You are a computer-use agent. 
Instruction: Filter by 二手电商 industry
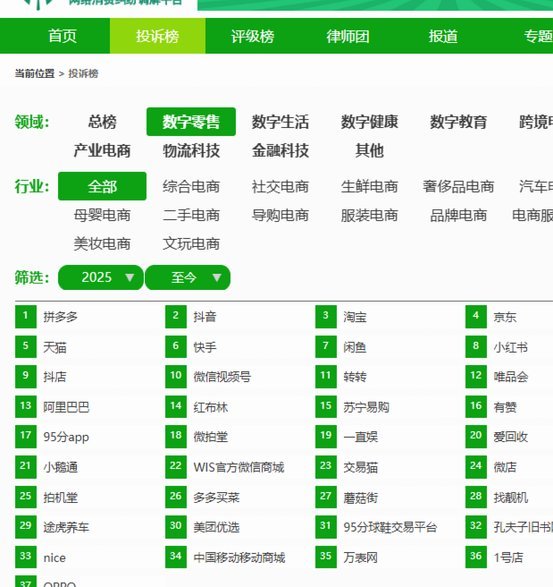(x=191, y=215)
